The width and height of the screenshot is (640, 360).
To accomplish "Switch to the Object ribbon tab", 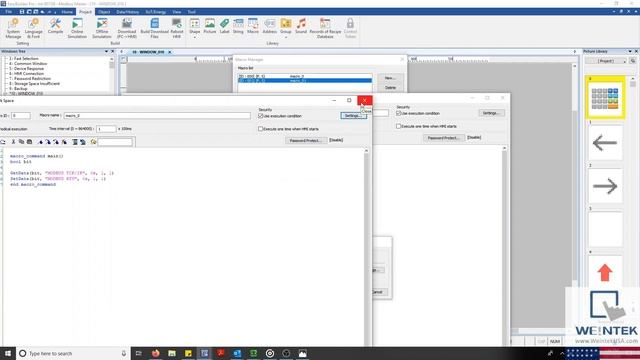I will coord(104,12).
